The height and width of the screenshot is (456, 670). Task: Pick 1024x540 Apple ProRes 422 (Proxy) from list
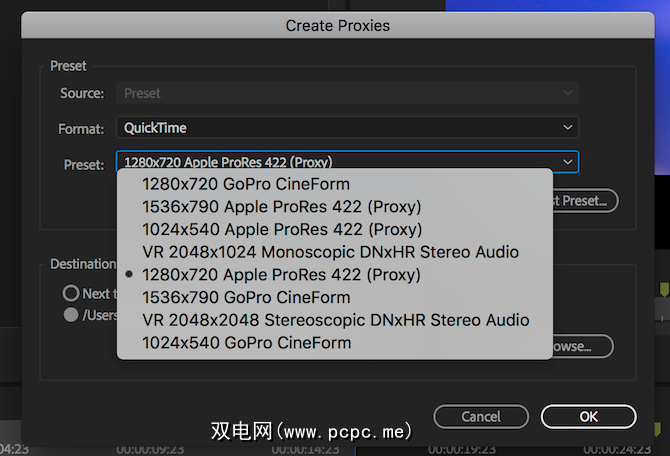pyautogui.click(x=281, y=229)
